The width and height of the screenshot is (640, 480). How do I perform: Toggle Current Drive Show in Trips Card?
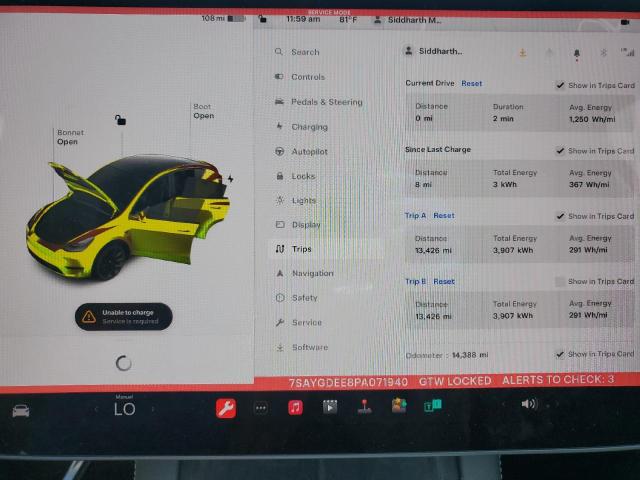tap(560, 85)
